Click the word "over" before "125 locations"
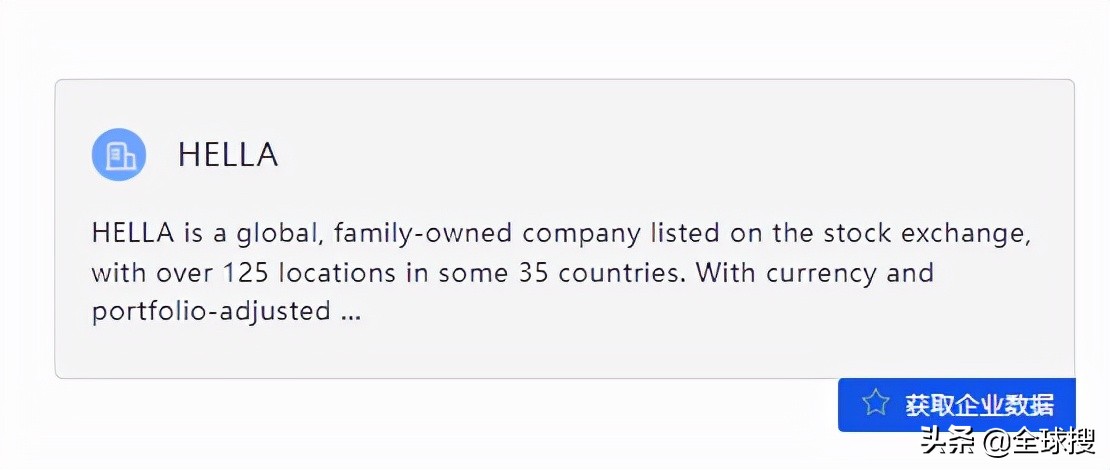The height and width of the screenshot is (470, 1110). pos(184,273)
